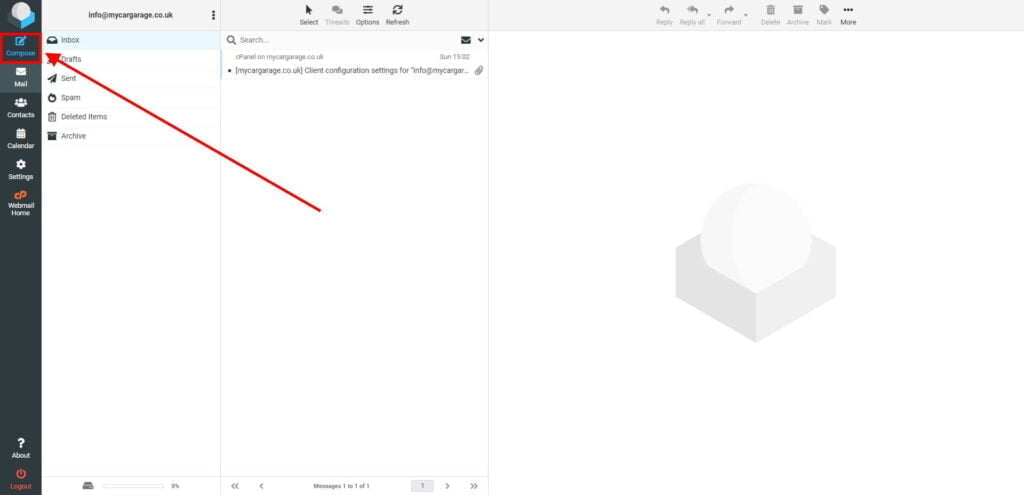Expand the search options chevron
Image resolution: width=1024 pixels, height=495 pixels.
click(481, 40)
